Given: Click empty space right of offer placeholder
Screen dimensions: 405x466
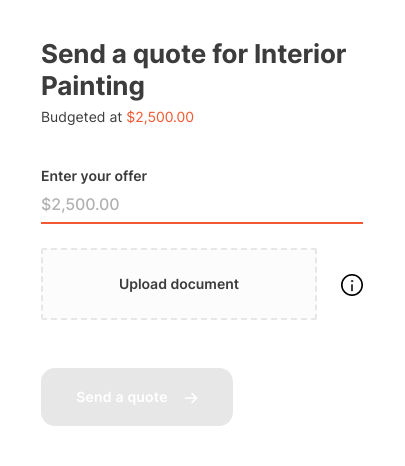Looking at the screenshot, I should pos(240,204).
